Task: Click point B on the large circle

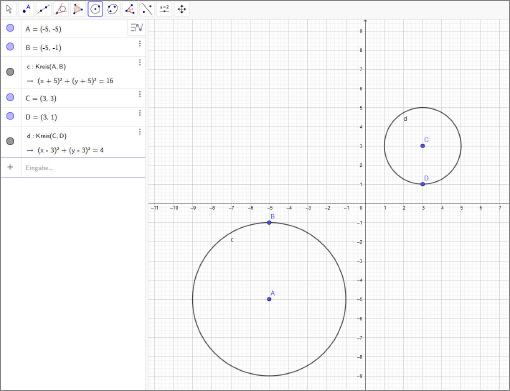Action: (269, 222)
